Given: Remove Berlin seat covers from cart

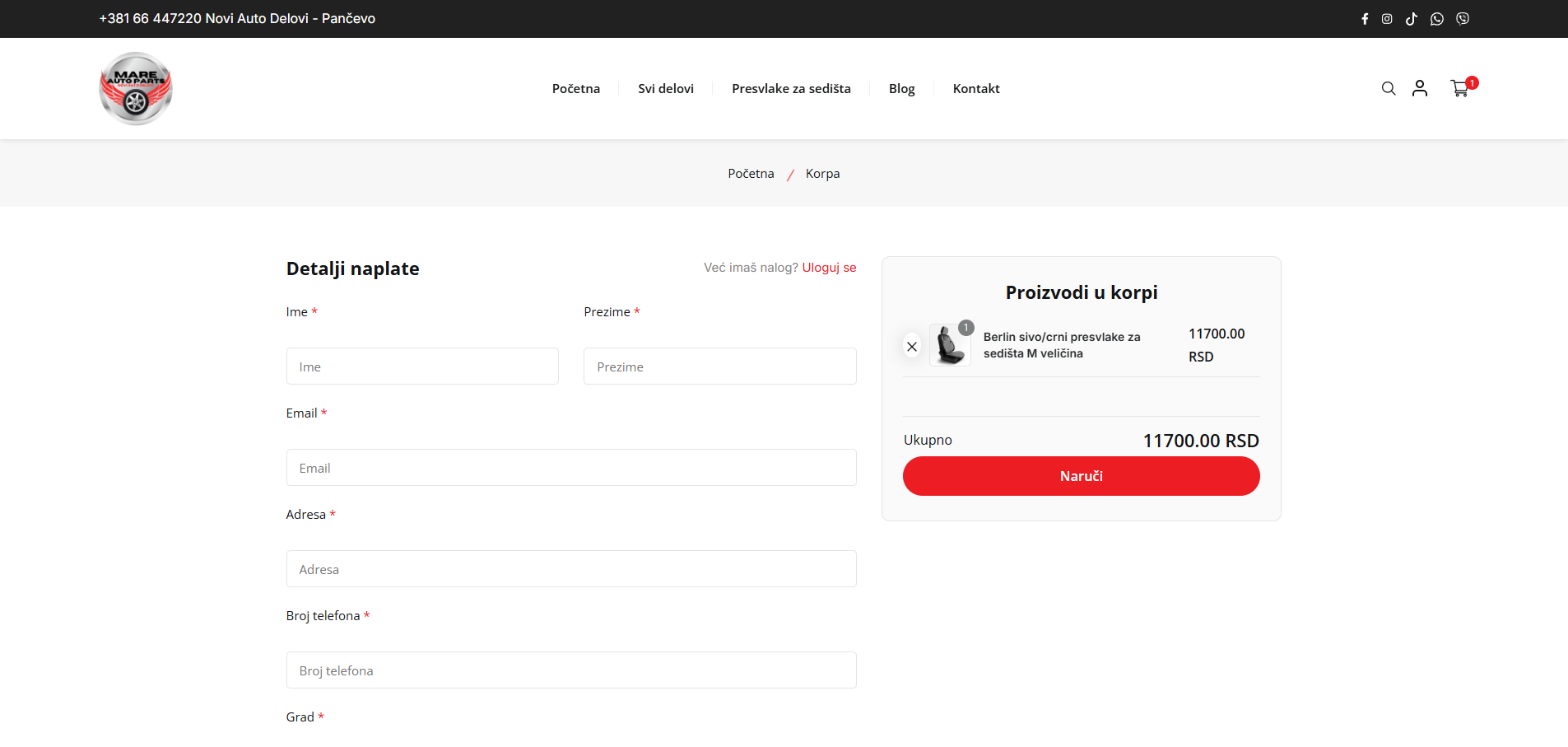Looking at the screenshot, I should pos(912,347).
